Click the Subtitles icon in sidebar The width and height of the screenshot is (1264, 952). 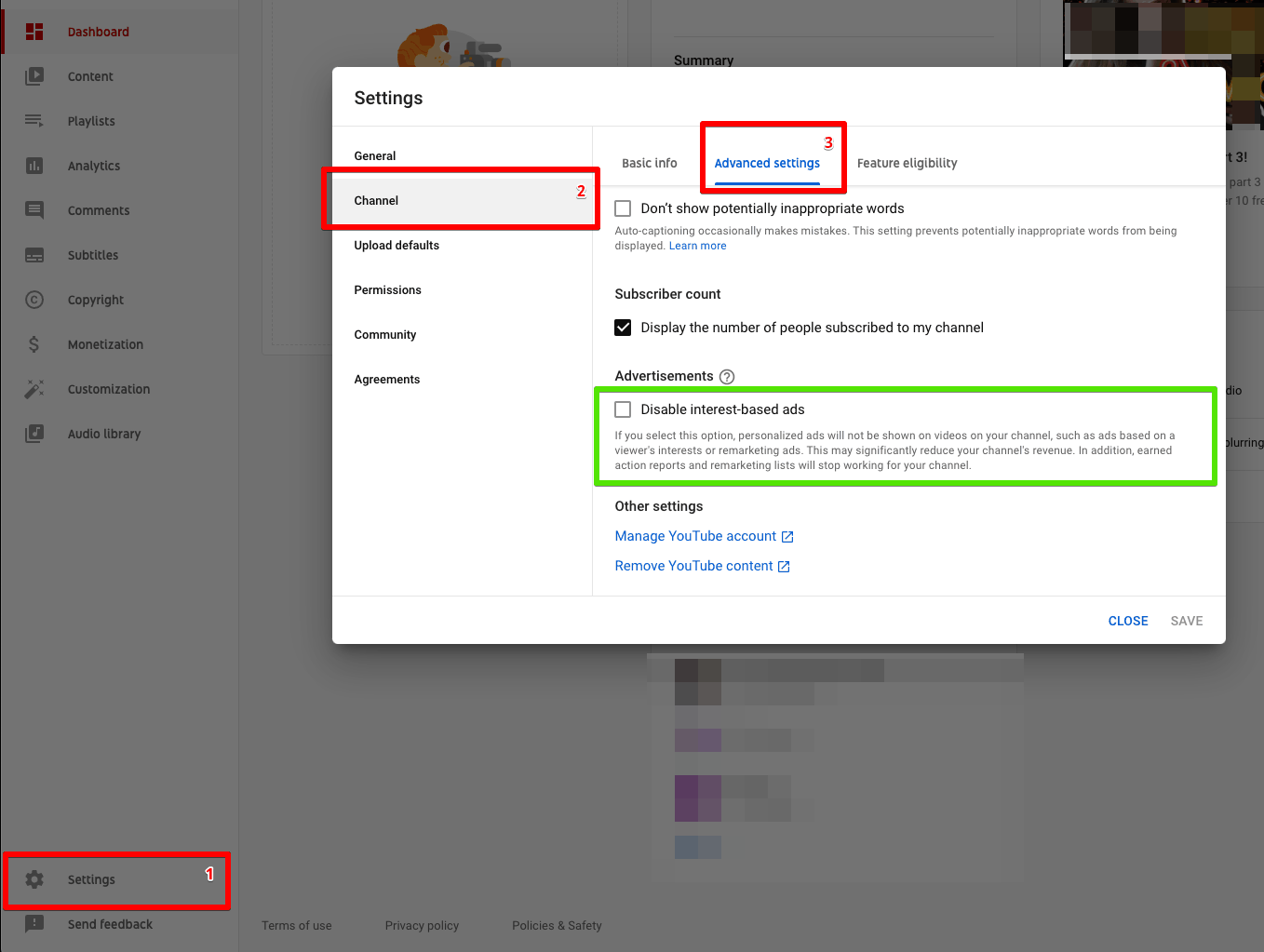coord(34,255)
